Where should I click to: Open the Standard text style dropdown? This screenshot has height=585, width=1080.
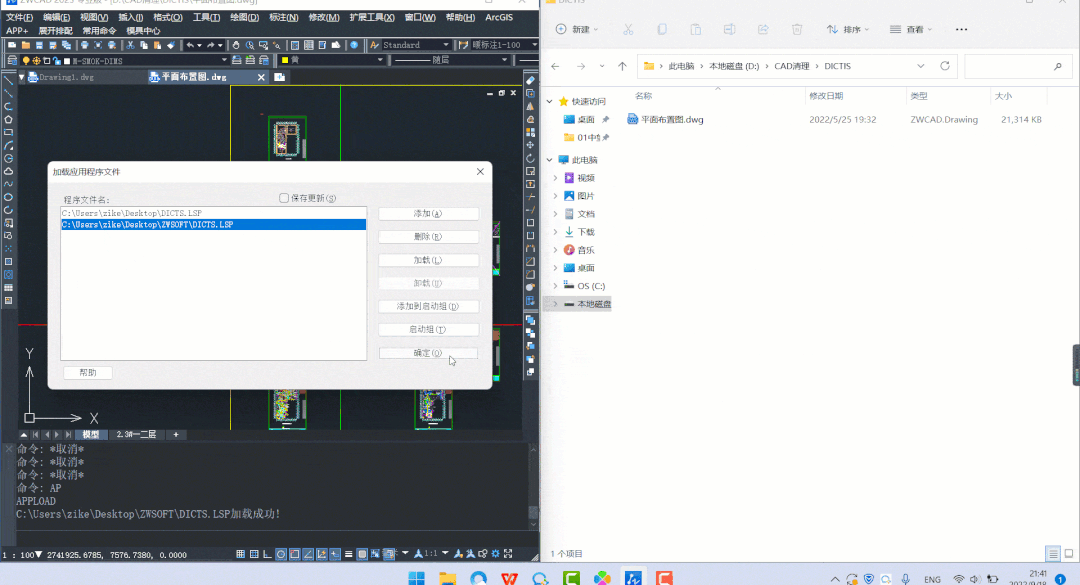(x=446, y=45)
